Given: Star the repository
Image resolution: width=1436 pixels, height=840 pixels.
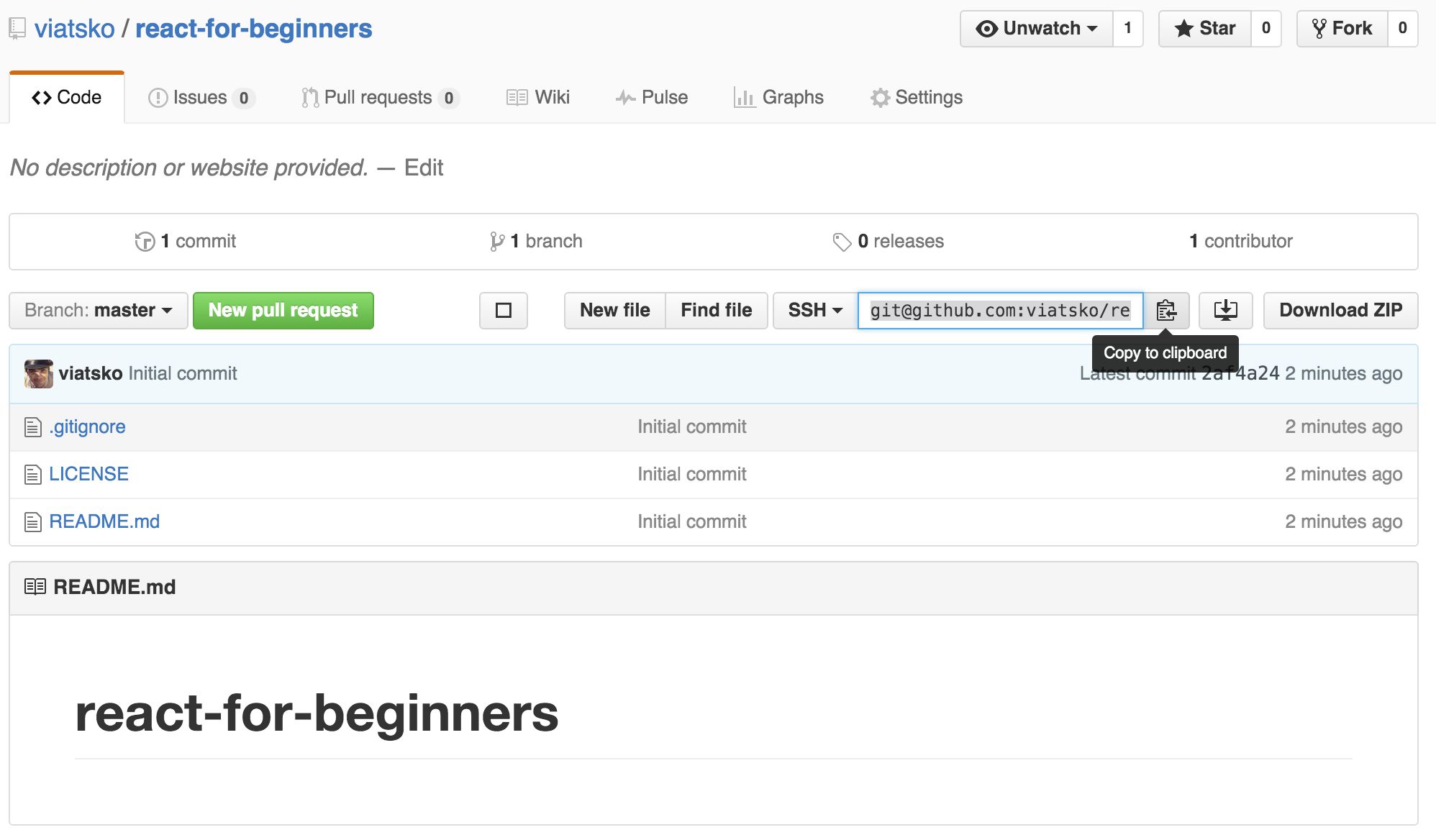Looking at the screenshot, I should [1205, 29].
